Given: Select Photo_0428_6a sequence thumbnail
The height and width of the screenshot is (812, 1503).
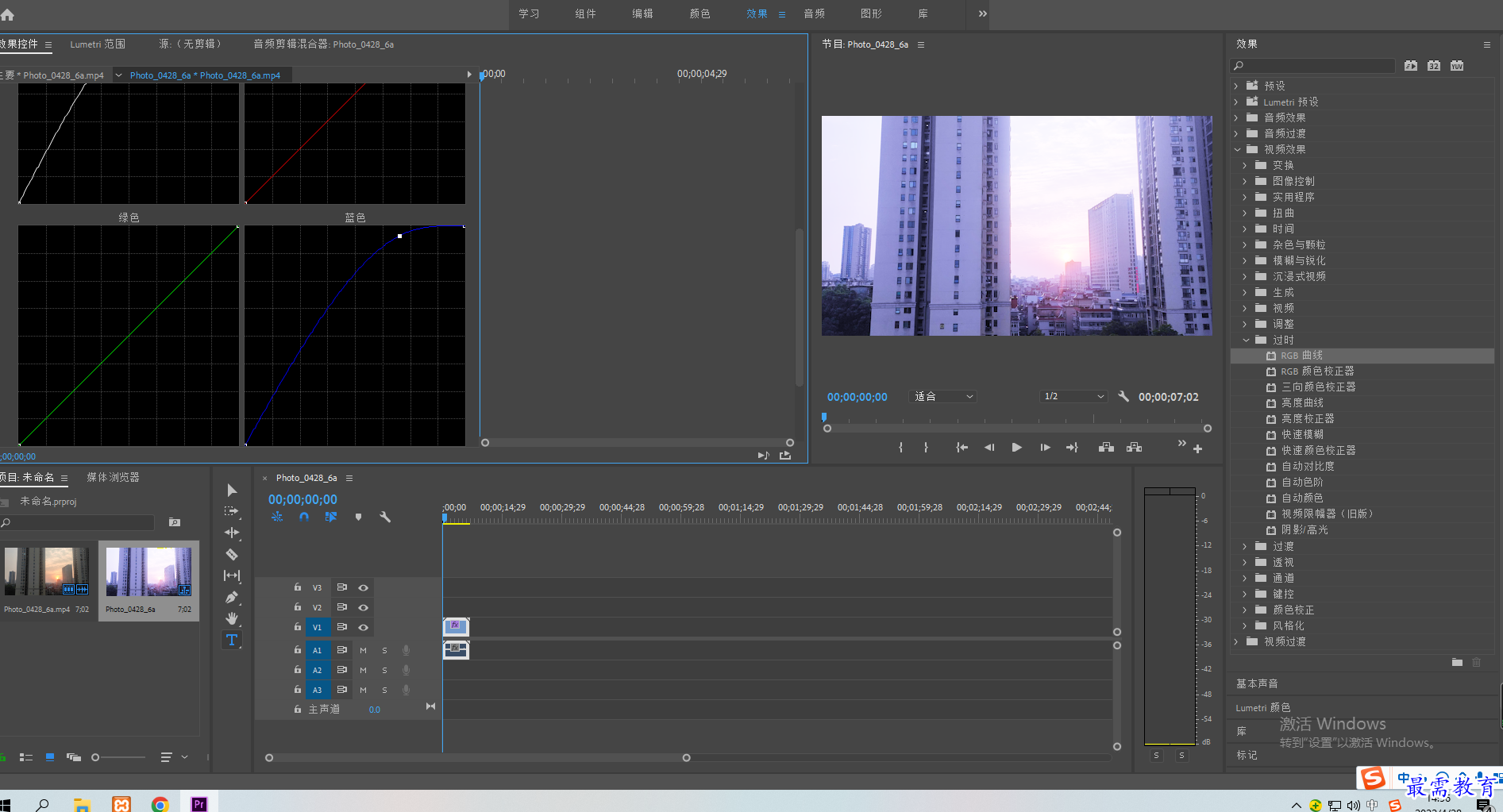Looking at the screenshot, I should (x=148, y=572).
